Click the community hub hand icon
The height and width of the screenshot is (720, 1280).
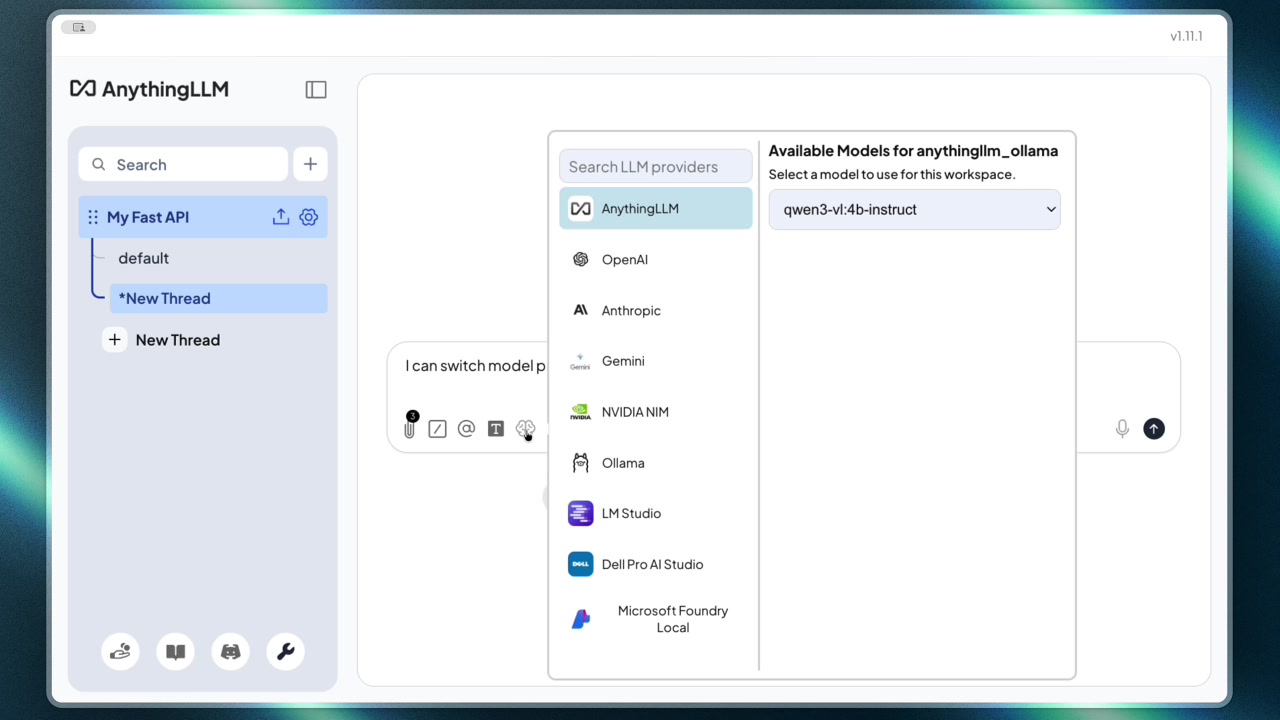click(120, 651)
